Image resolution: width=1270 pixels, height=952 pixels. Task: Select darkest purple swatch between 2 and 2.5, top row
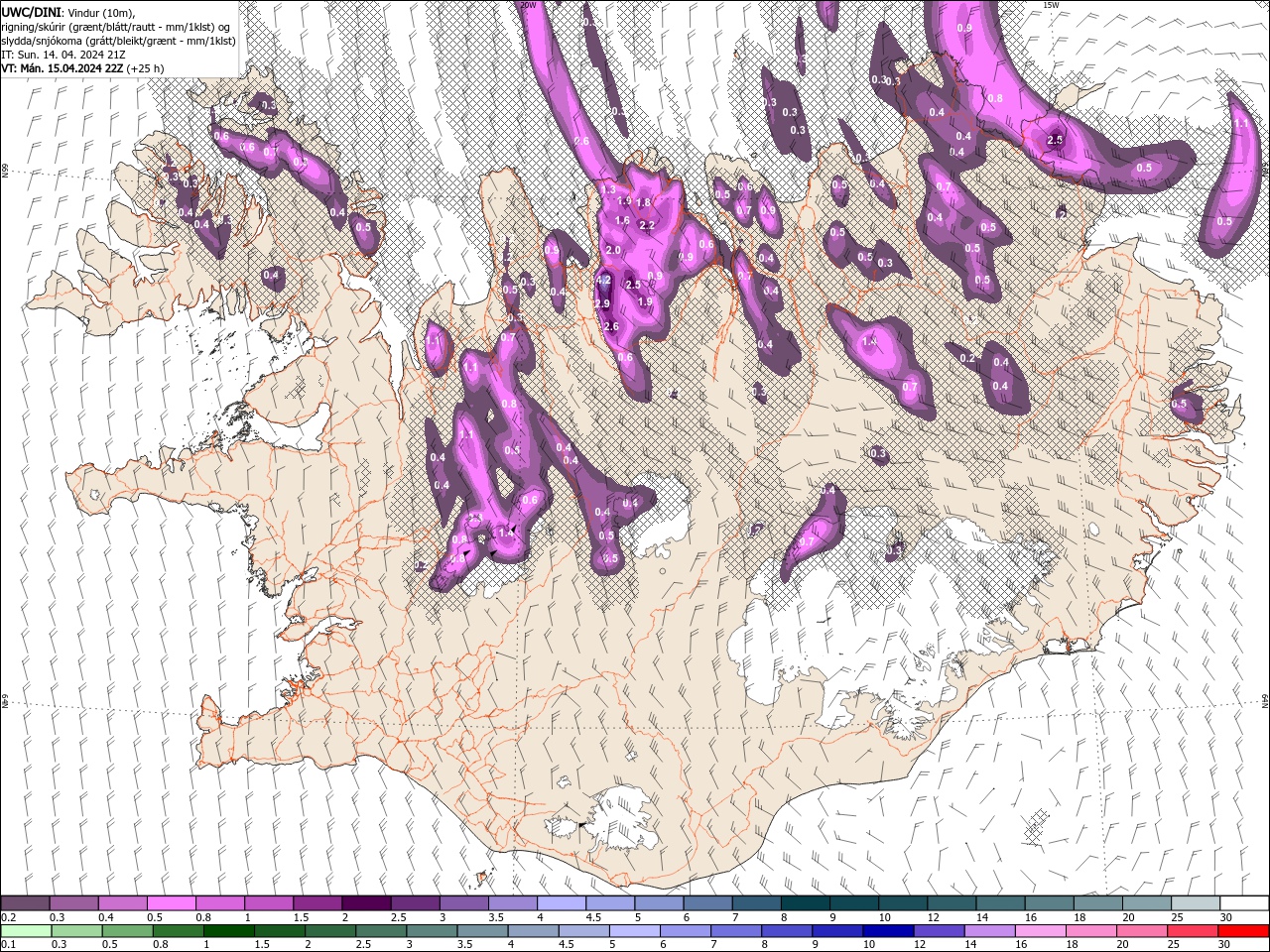click(365, 903)
